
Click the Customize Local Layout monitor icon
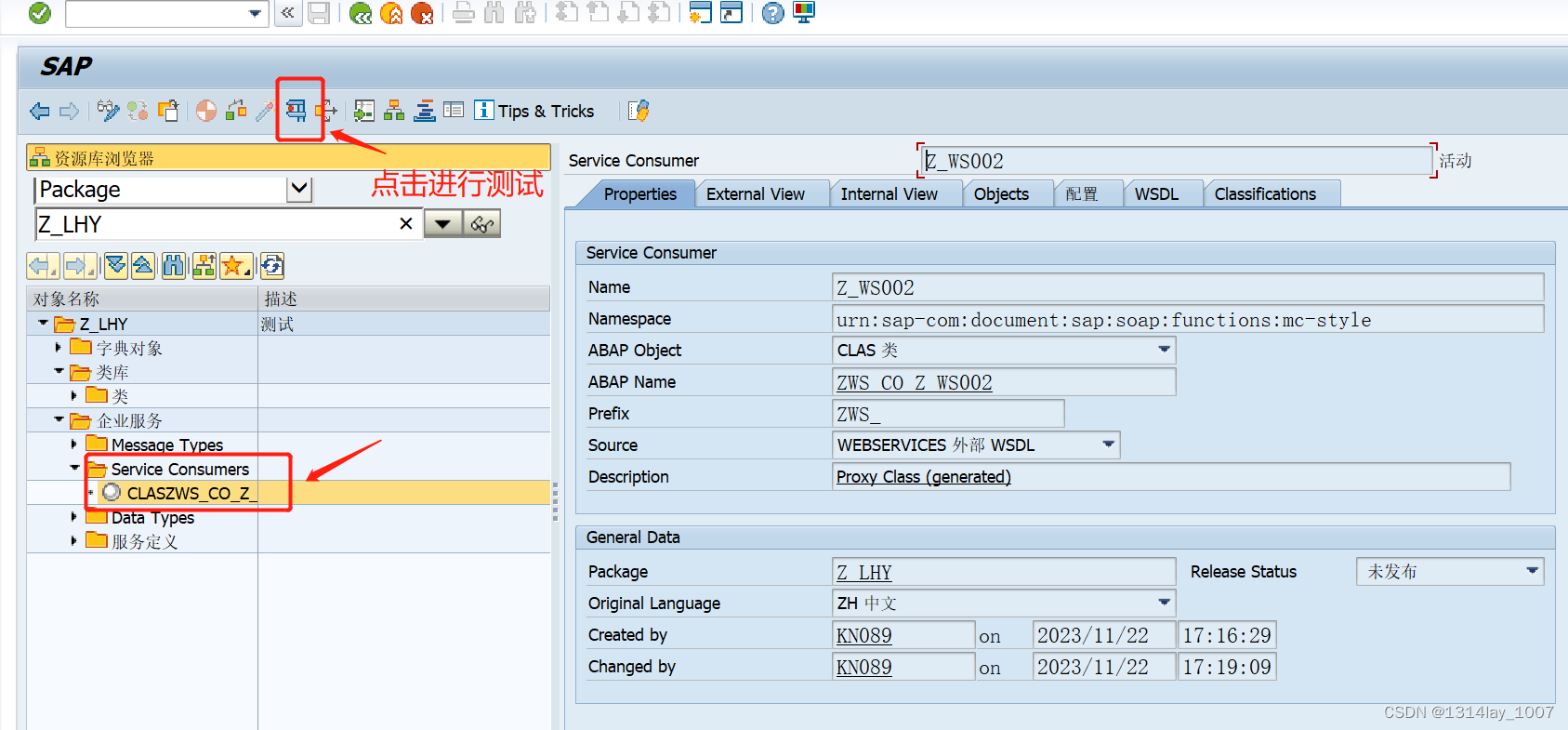[804, 13]
